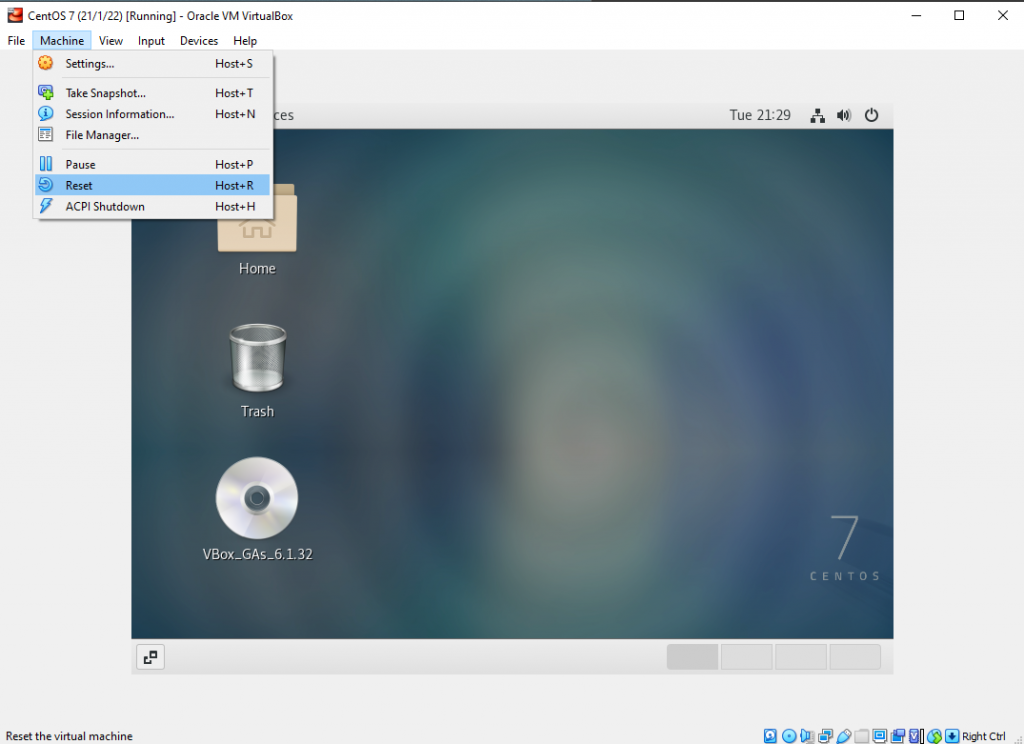Switch to the first workspace in guest switcher

pyautogui.click(x=692, y=657)
